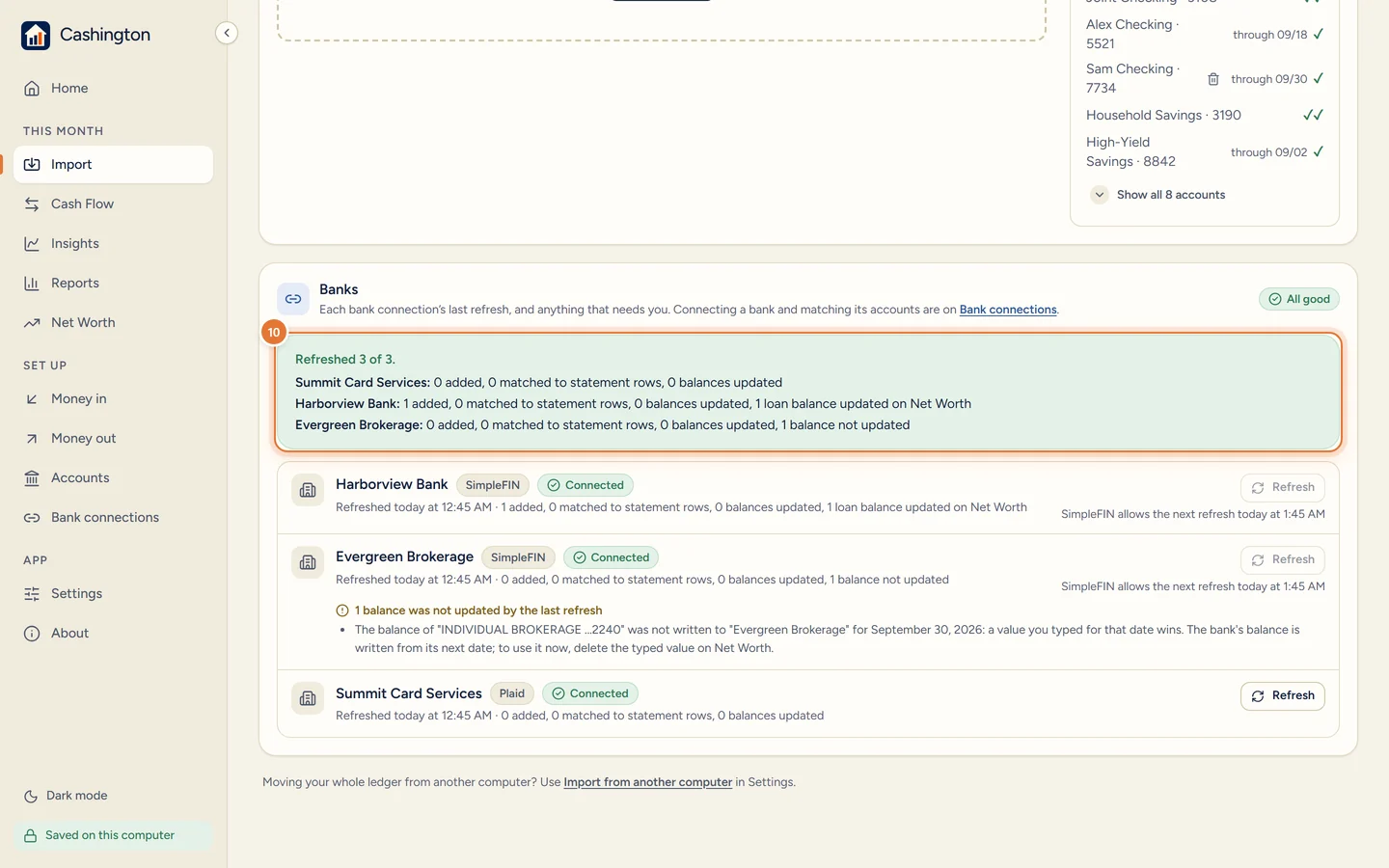Screen dimensions: 1389x868
Task: Click the Plaid tag on Summit Card Services
Action: (512, 693)
